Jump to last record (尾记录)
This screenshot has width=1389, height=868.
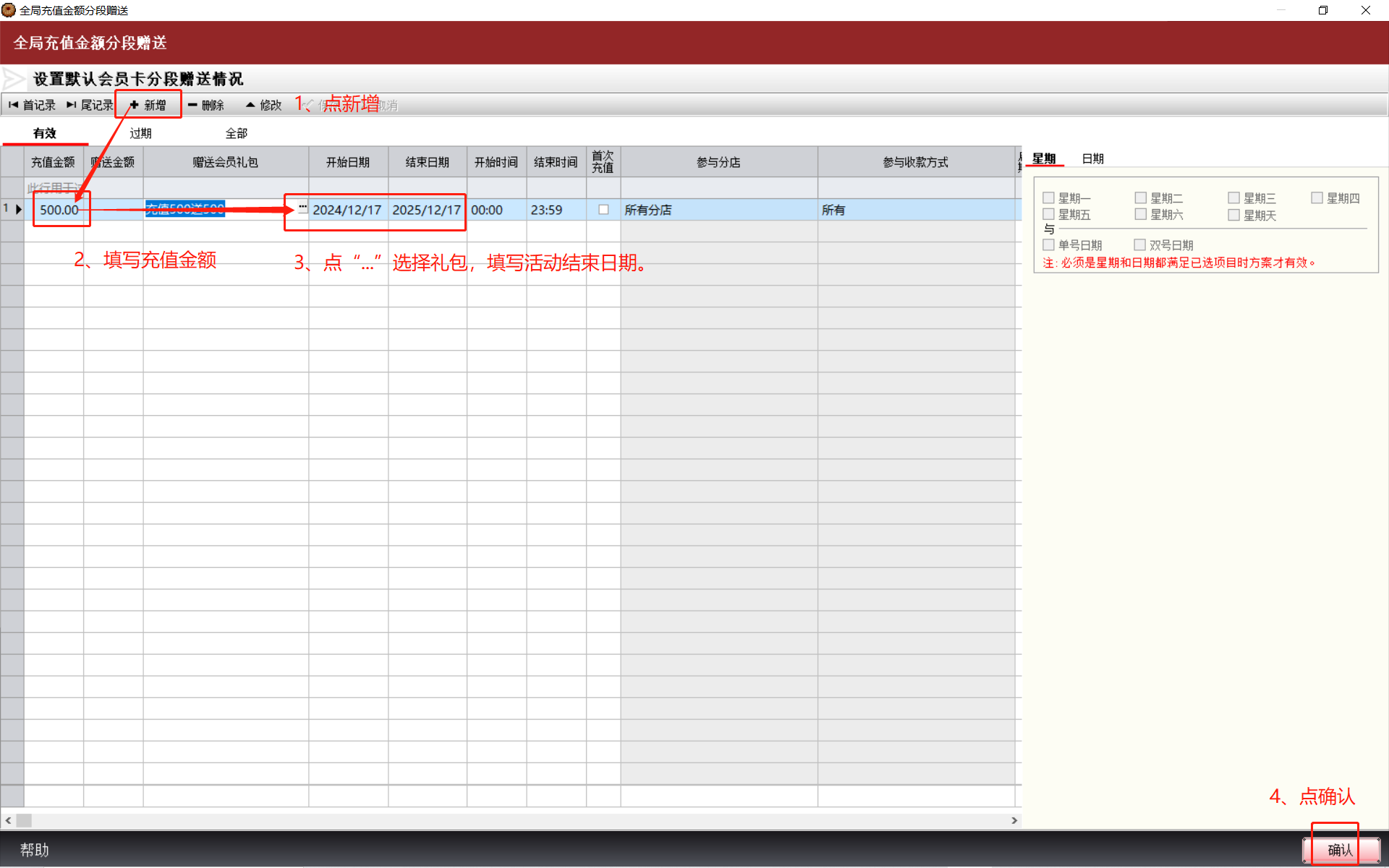[90, 105]
